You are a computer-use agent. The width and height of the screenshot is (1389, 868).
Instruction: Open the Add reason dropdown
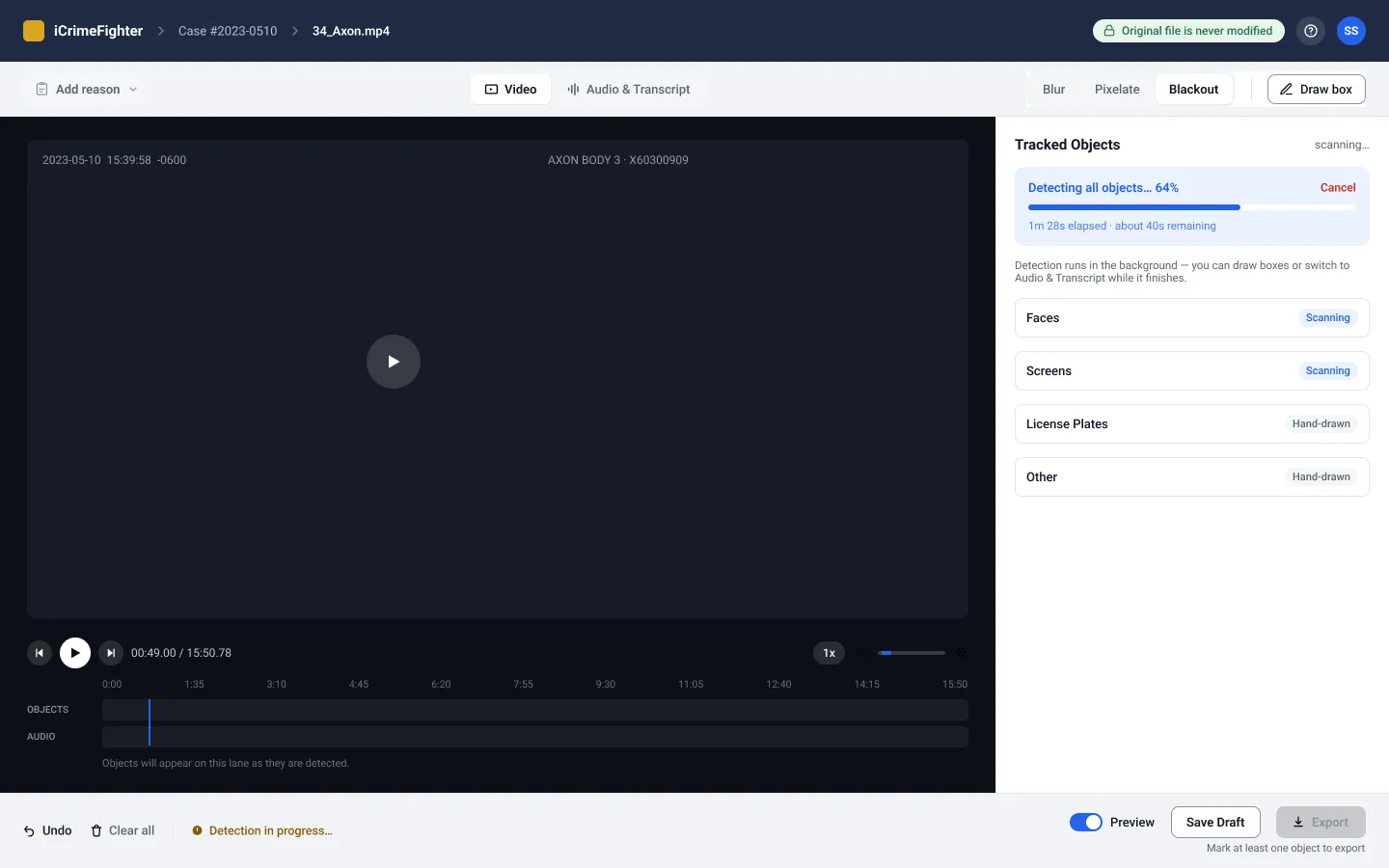(87, 89)
